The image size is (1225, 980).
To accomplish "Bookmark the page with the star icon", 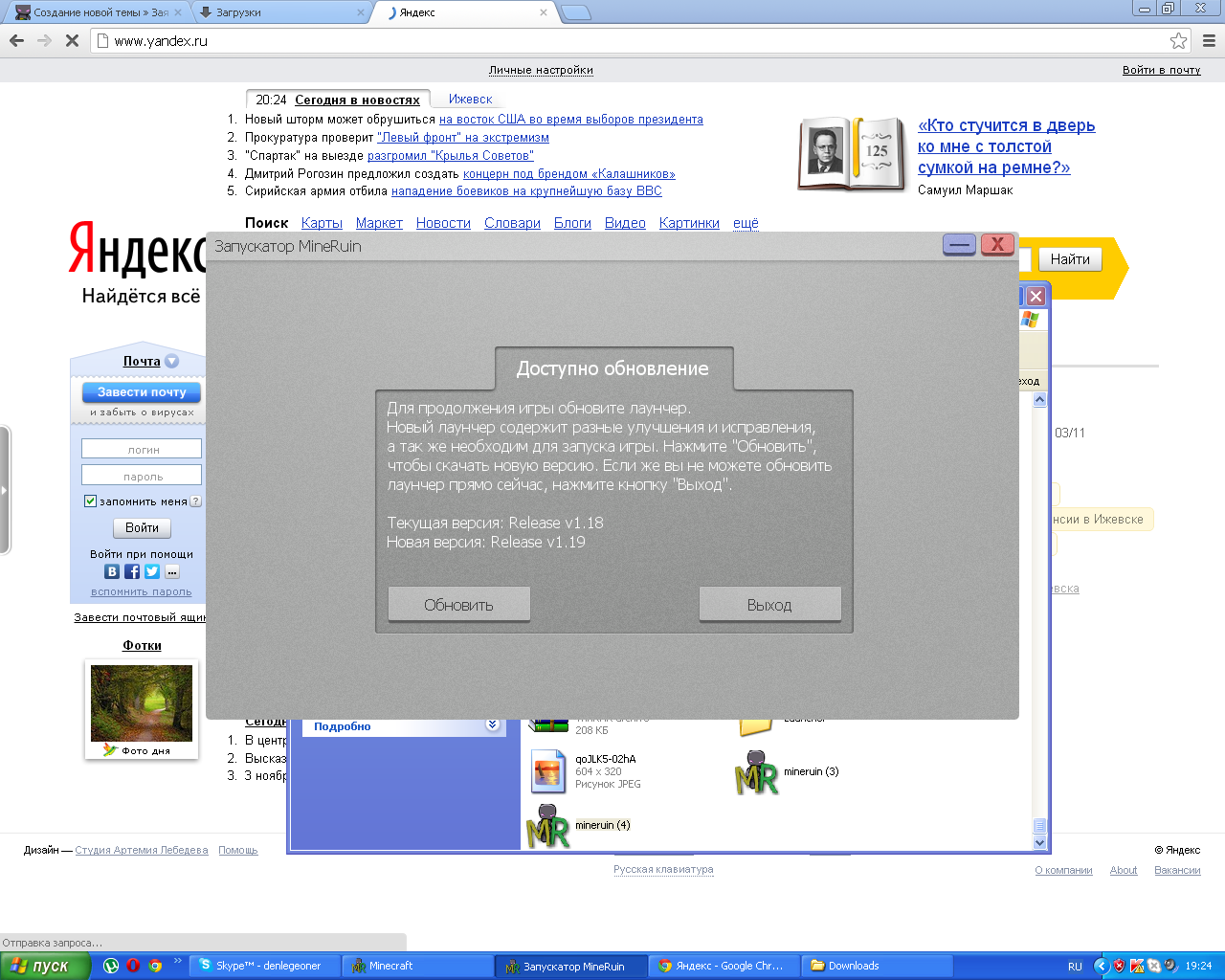I will coord(1178,40).
